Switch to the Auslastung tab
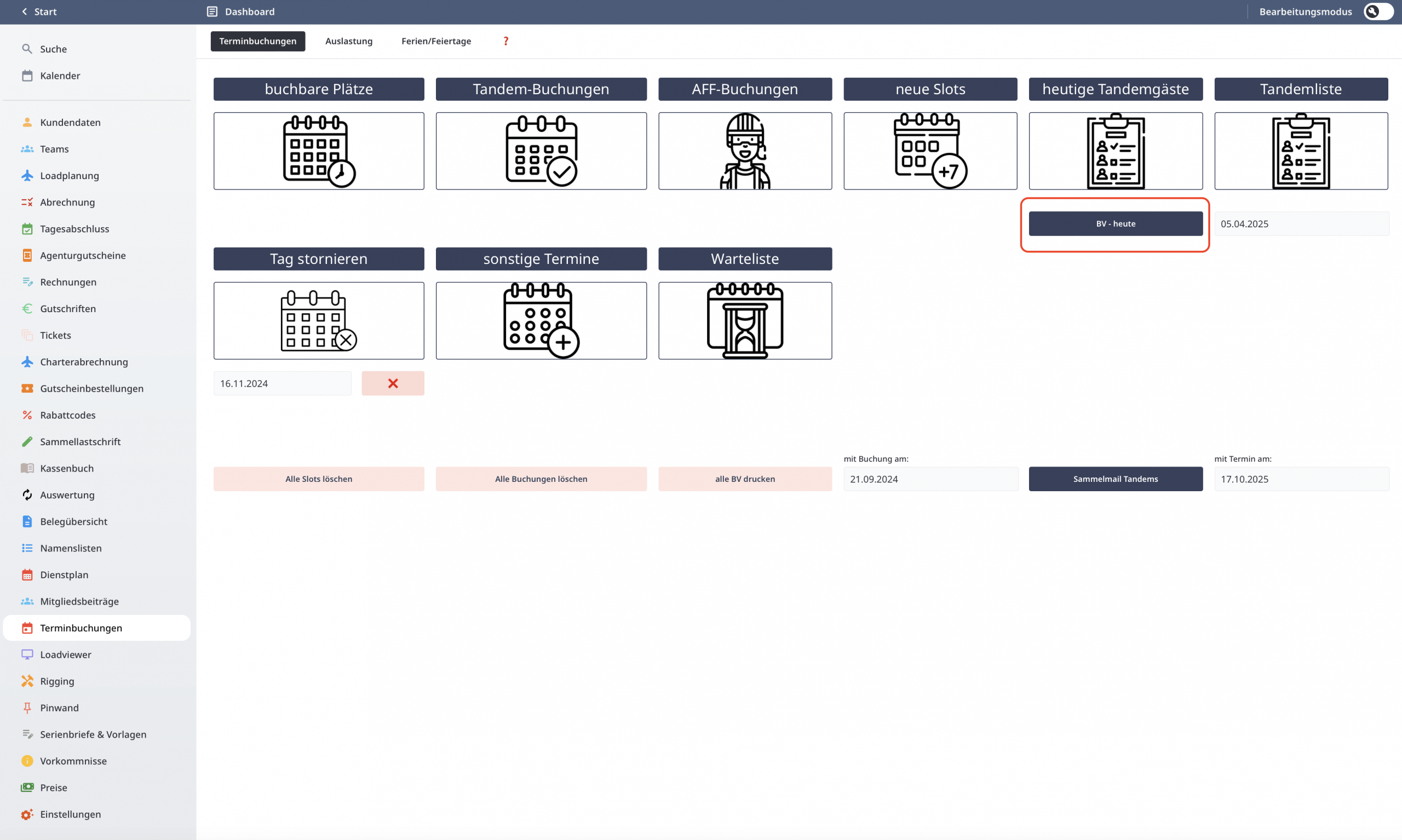The image size is (1402, 840). 349,41
